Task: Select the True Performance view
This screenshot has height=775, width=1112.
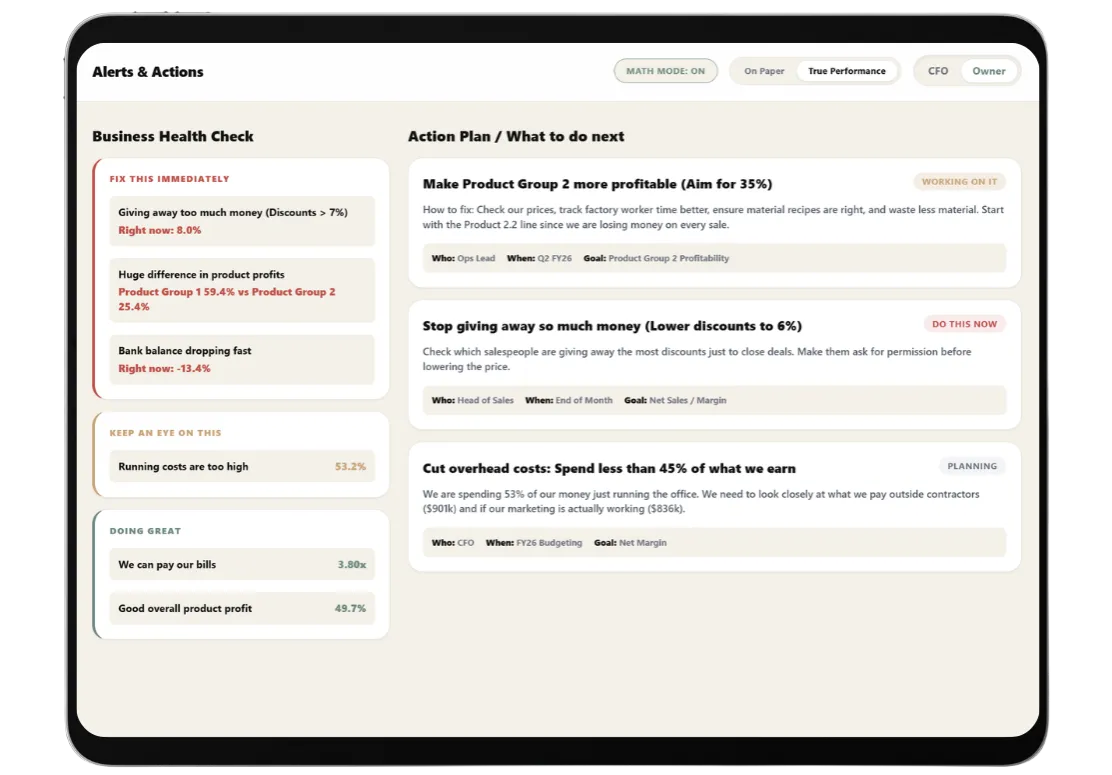Action: [x=847, y=71]
